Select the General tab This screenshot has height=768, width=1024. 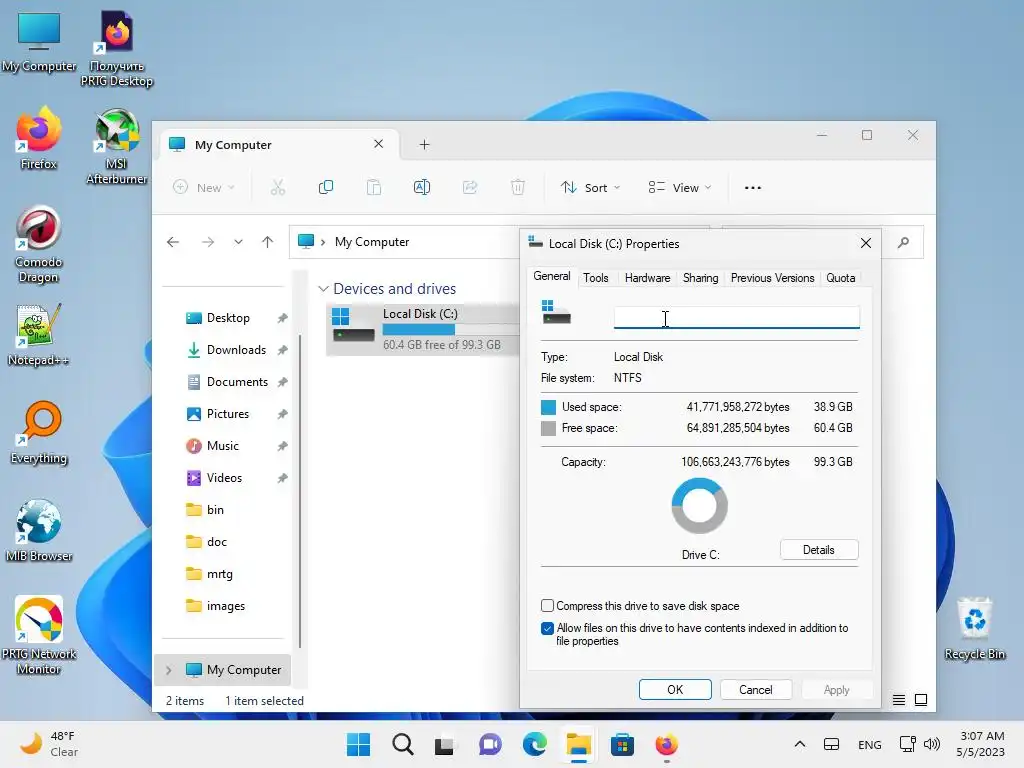point(552,276)
